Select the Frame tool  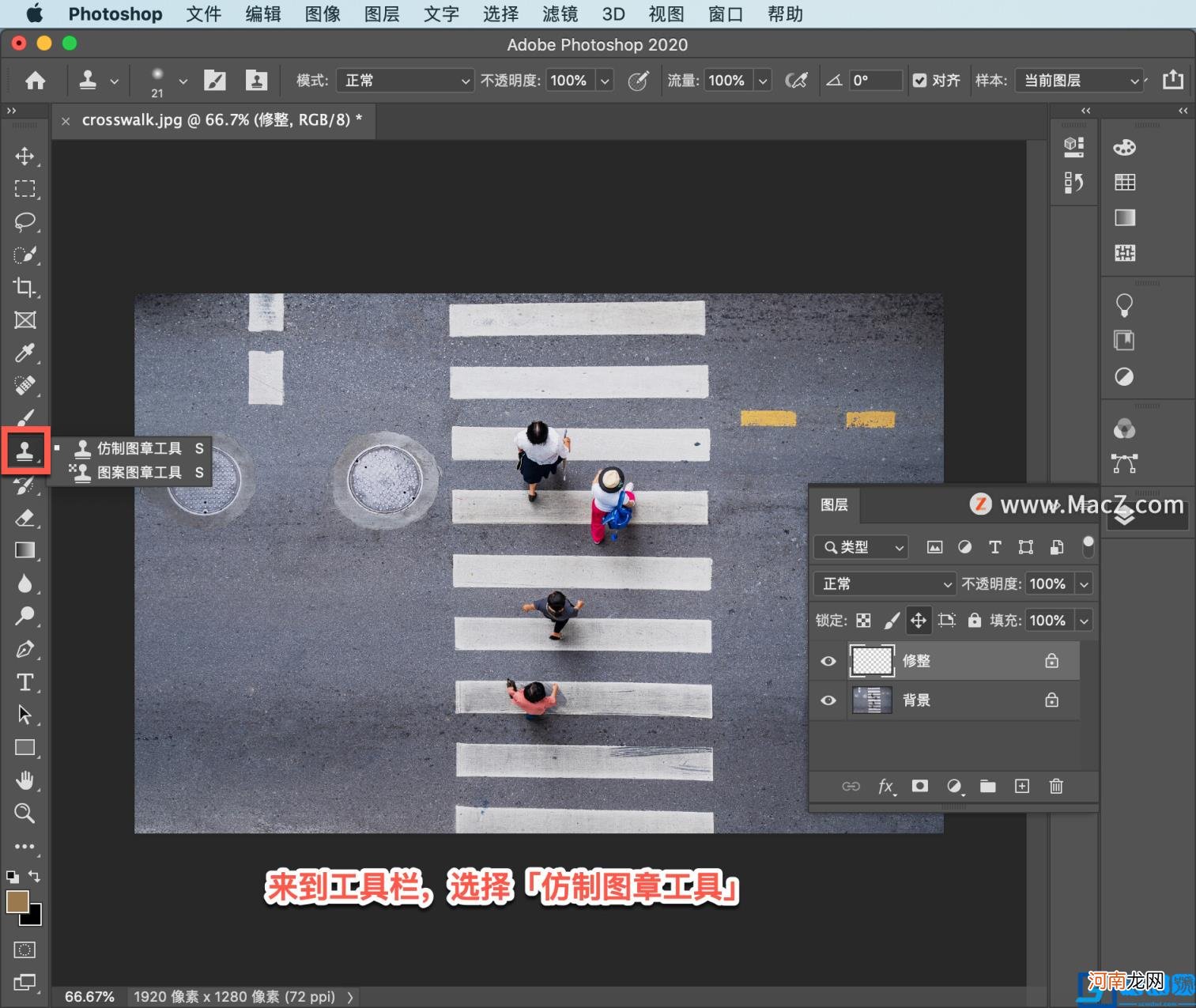(x=25, y=320)
